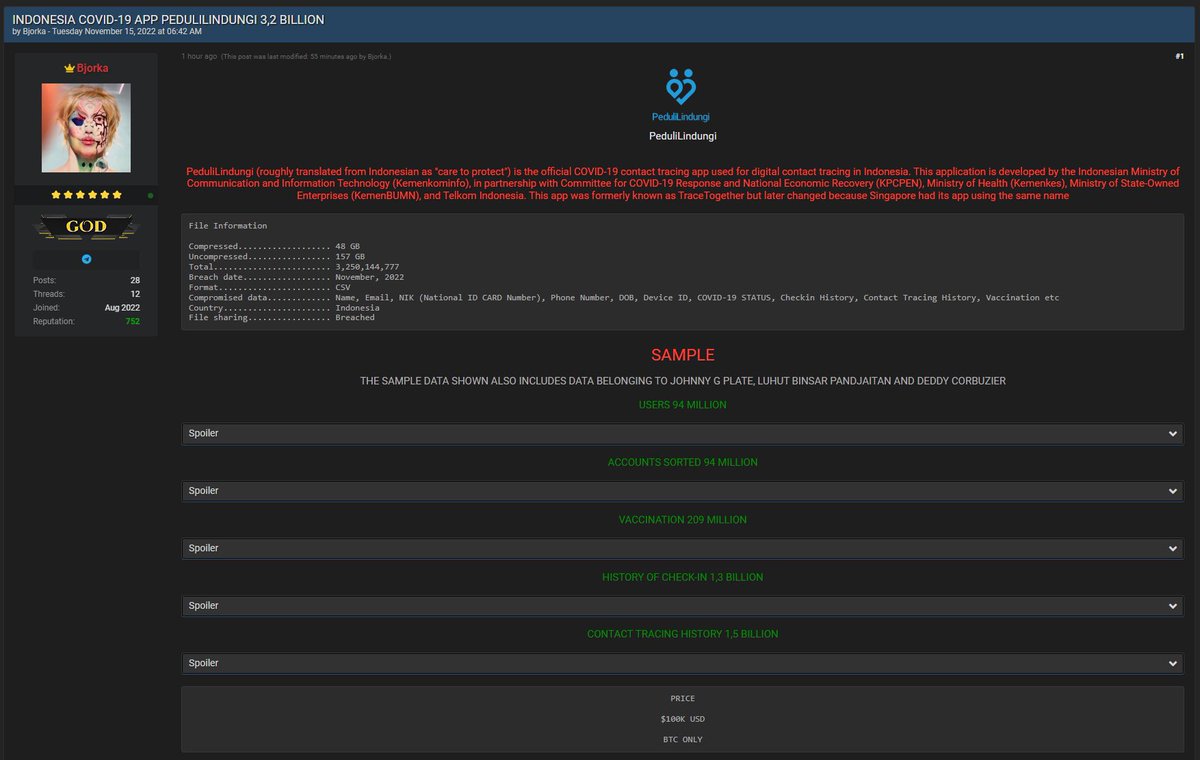Click the Total 3,250,144,777 line

[x=294, y=267]
